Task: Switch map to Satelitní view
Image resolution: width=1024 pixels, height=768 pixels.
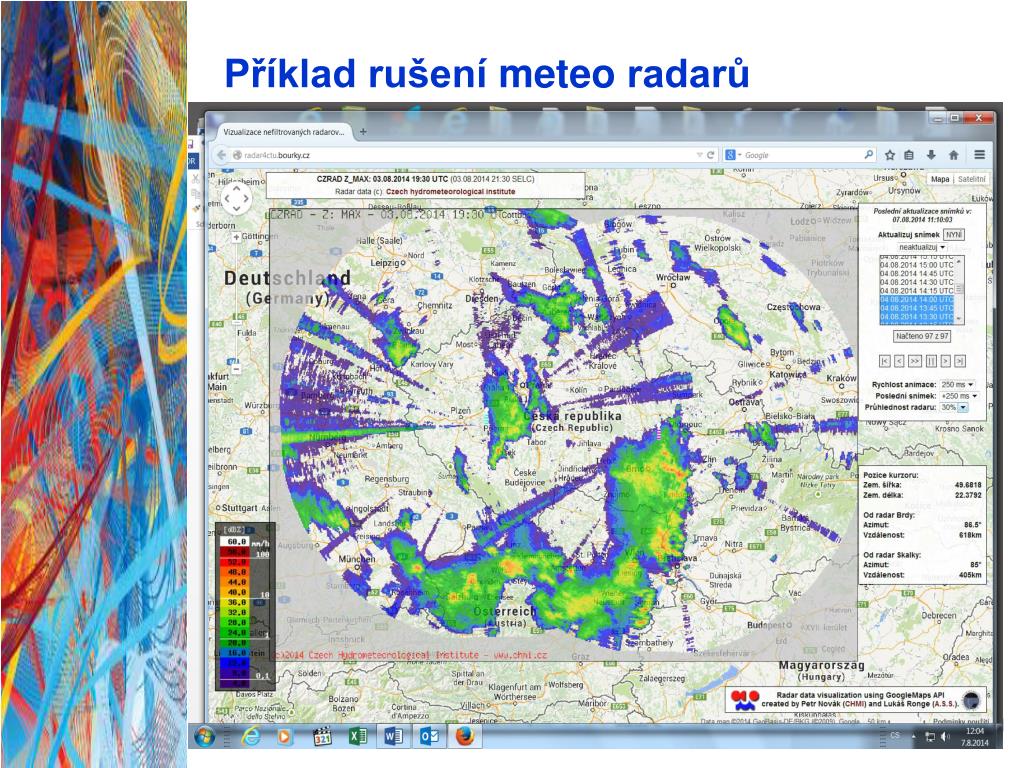Action: pyautogui.click(x=972, y=179)
